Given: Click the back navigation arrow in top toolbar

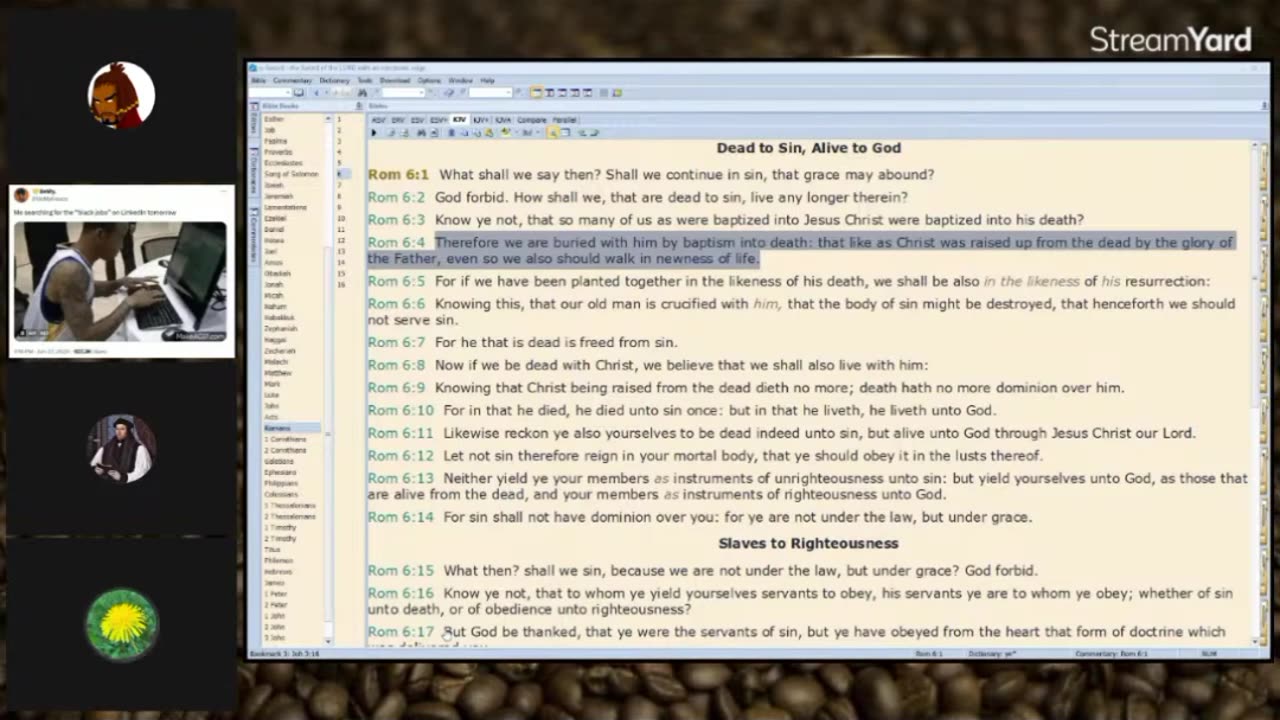Looking at the screenshot, I should [317, 92].
